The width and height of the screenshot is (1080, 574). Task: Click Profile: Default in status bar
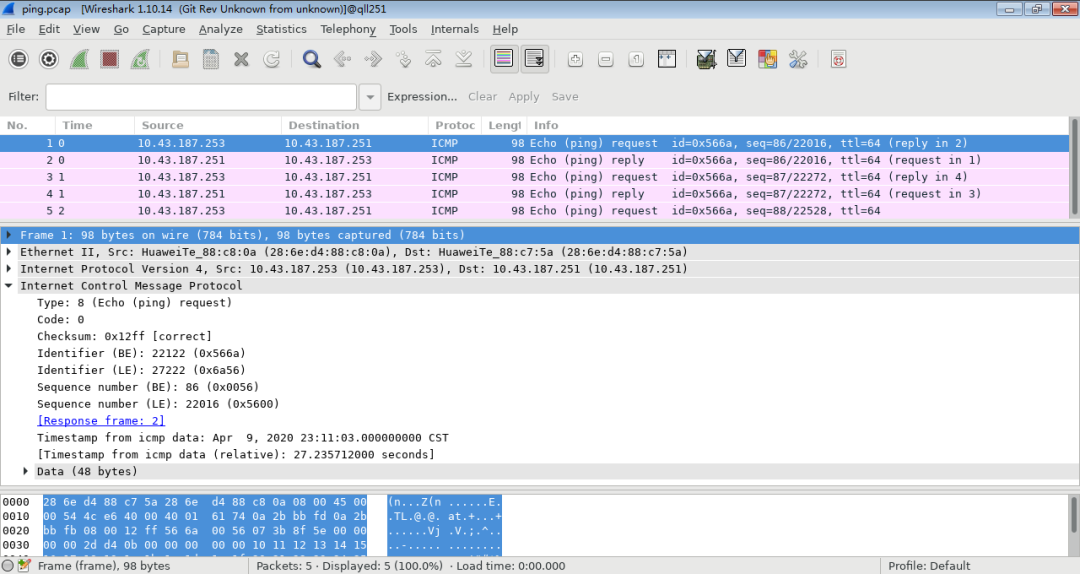pyautogui.click(x=928, y=566)
